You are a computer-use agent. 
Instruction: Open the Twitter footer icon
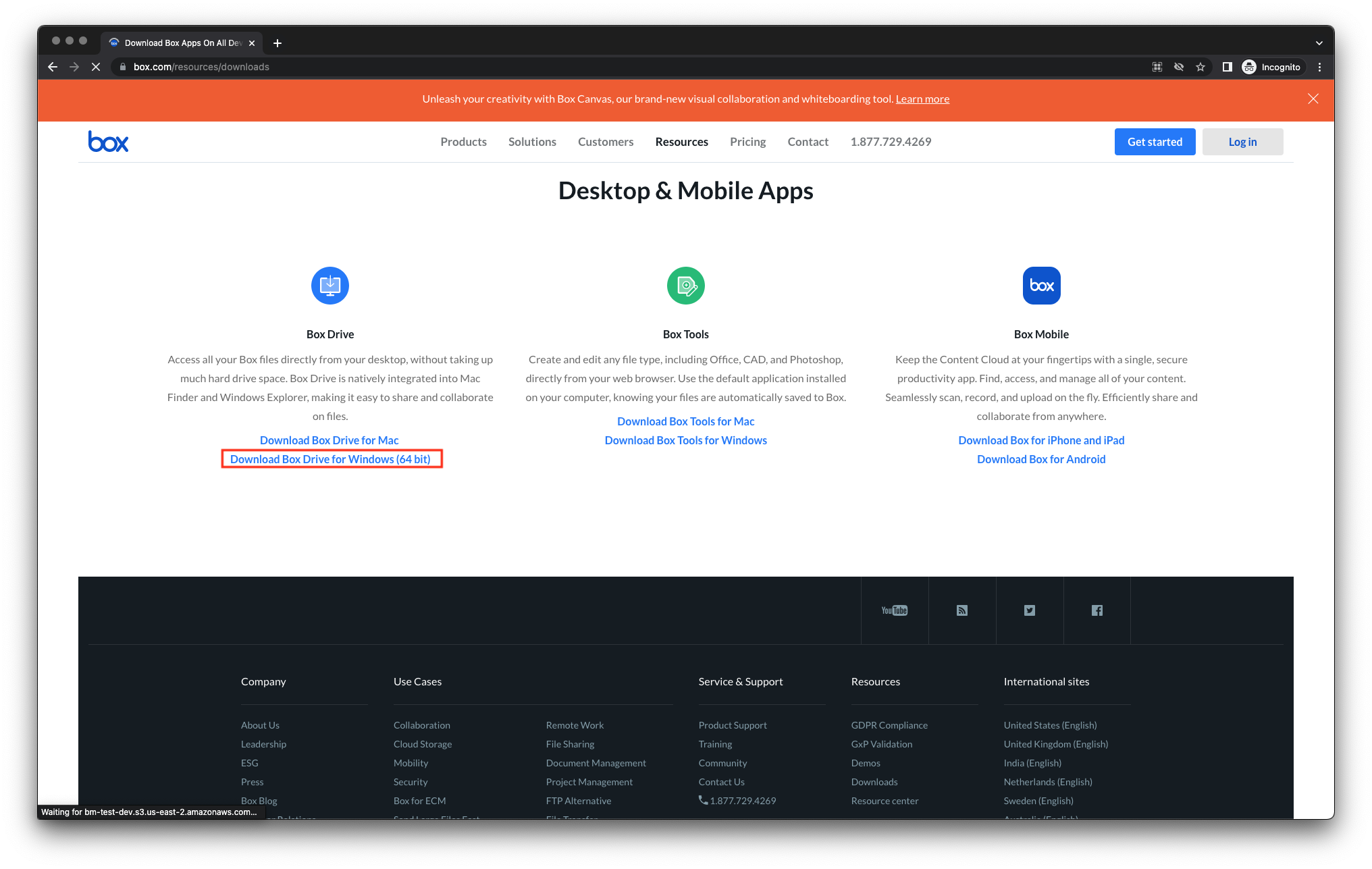[1029, 610]
